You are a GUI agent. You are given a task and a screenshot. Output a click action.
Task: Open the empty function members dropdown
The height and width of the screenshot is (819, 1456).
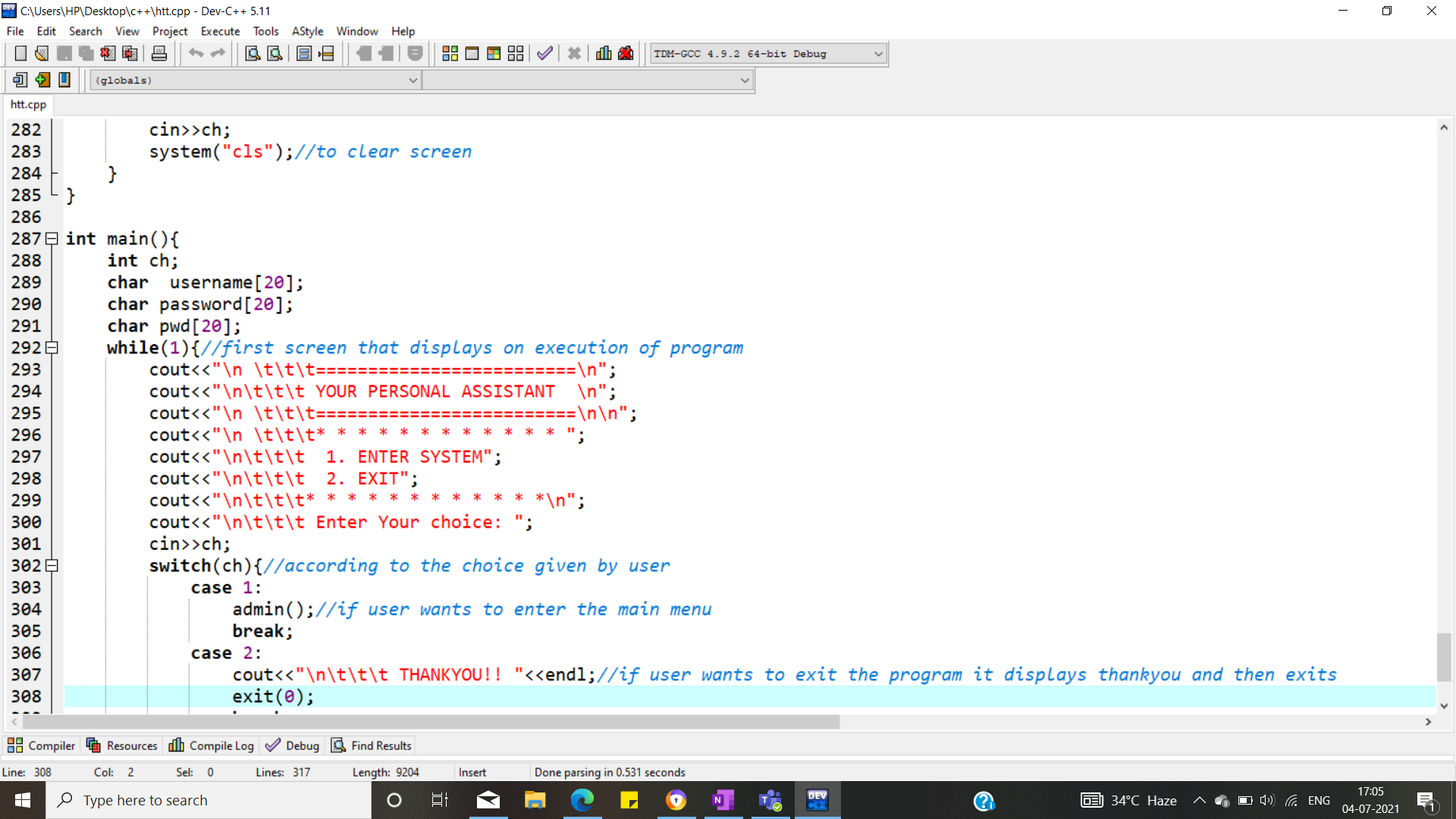745,80
